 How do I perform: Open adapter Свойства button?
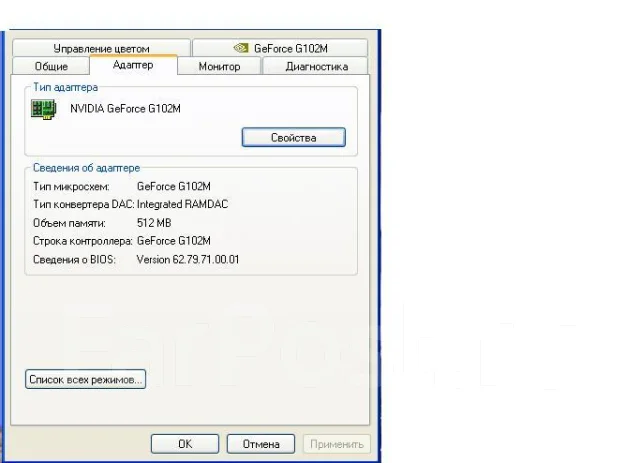click(293, 137)
